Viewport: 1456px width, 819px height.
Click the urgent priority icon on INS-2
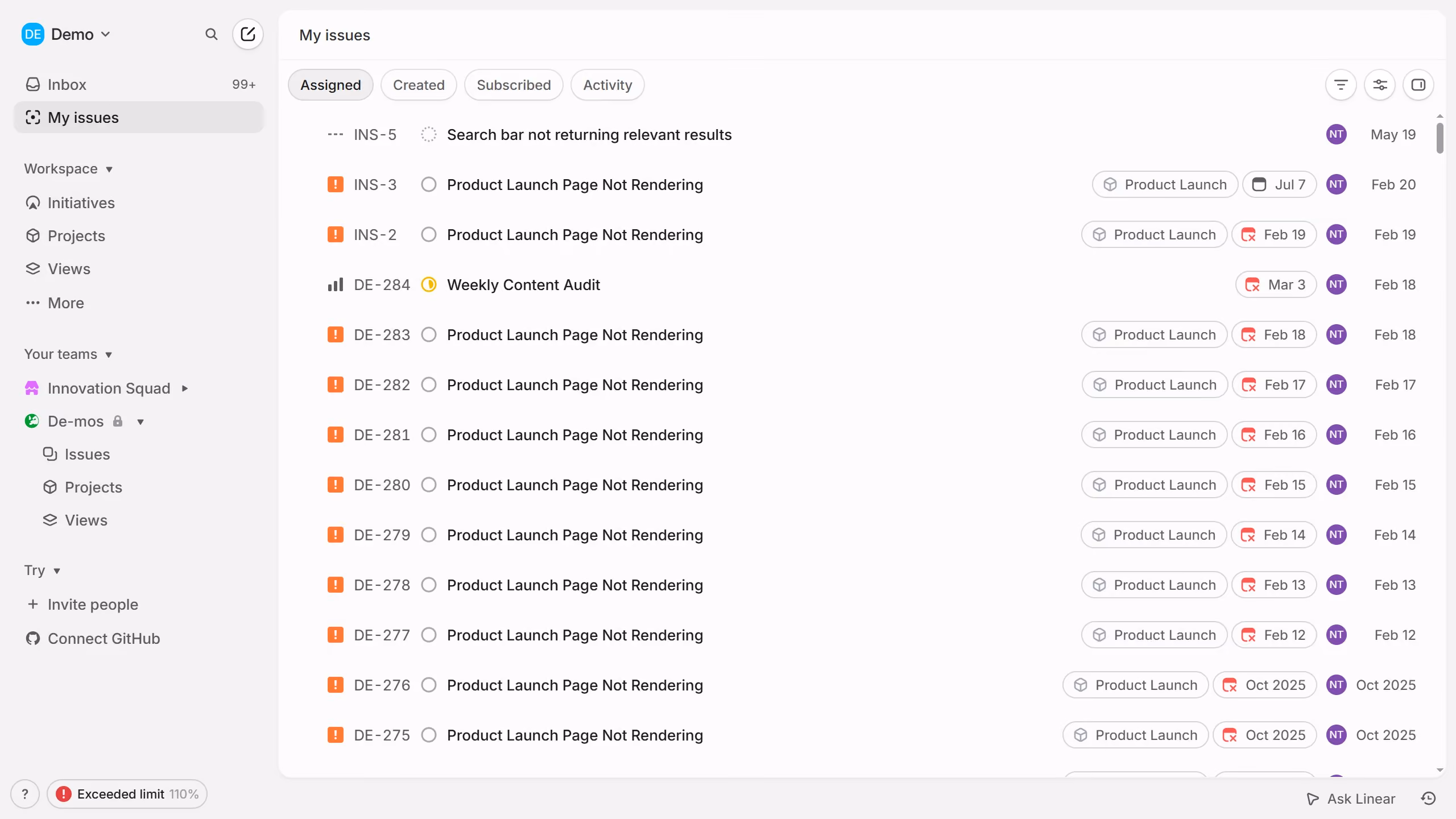coord(336,234)
